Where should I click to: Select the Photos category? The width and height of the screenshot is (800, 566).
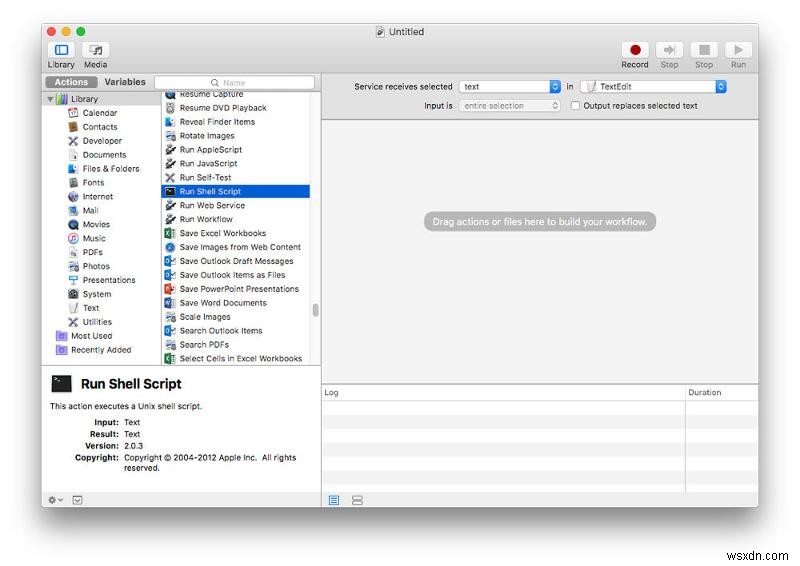[96, 266]
